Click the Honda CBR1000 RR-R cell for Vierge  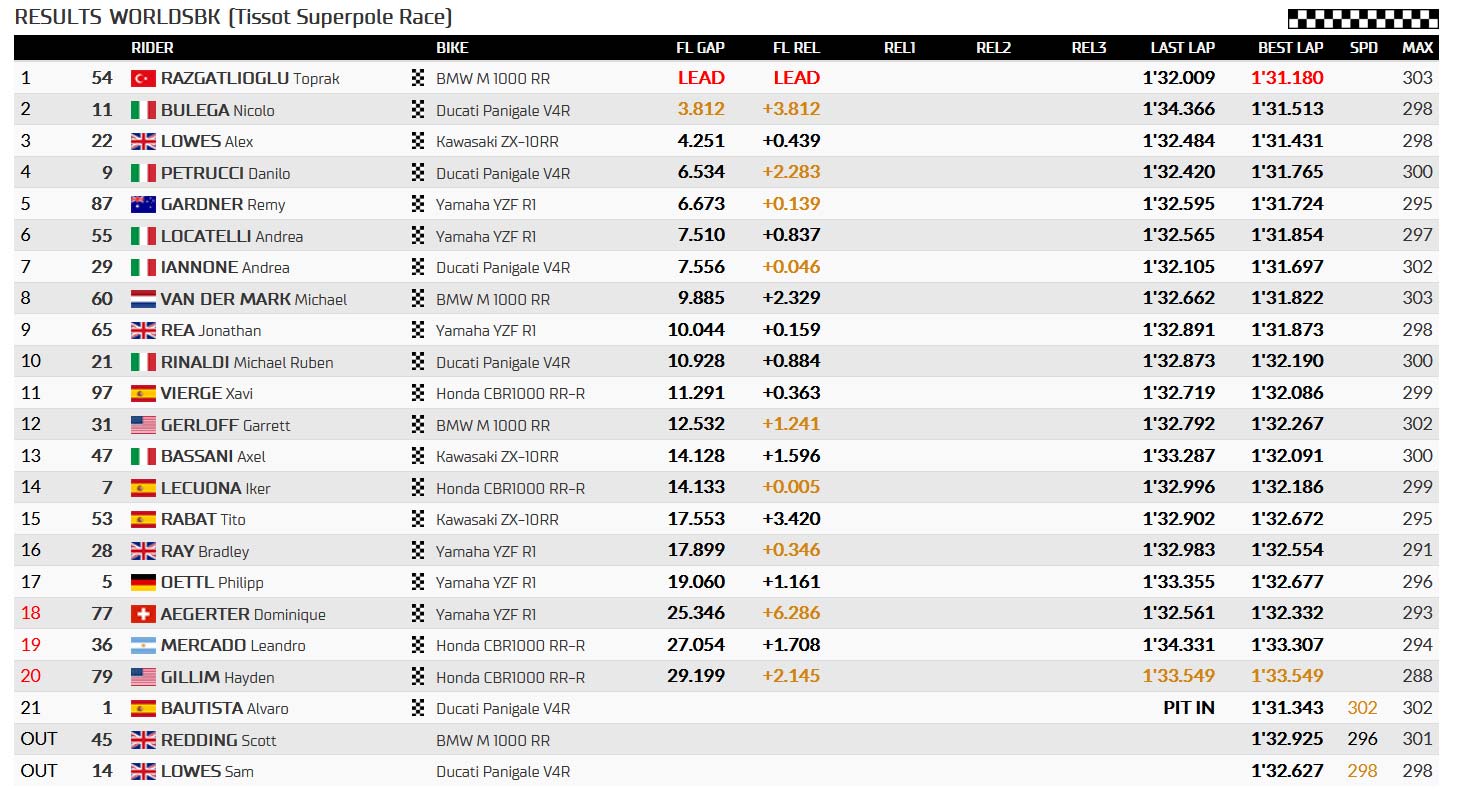tap(511, 393)
